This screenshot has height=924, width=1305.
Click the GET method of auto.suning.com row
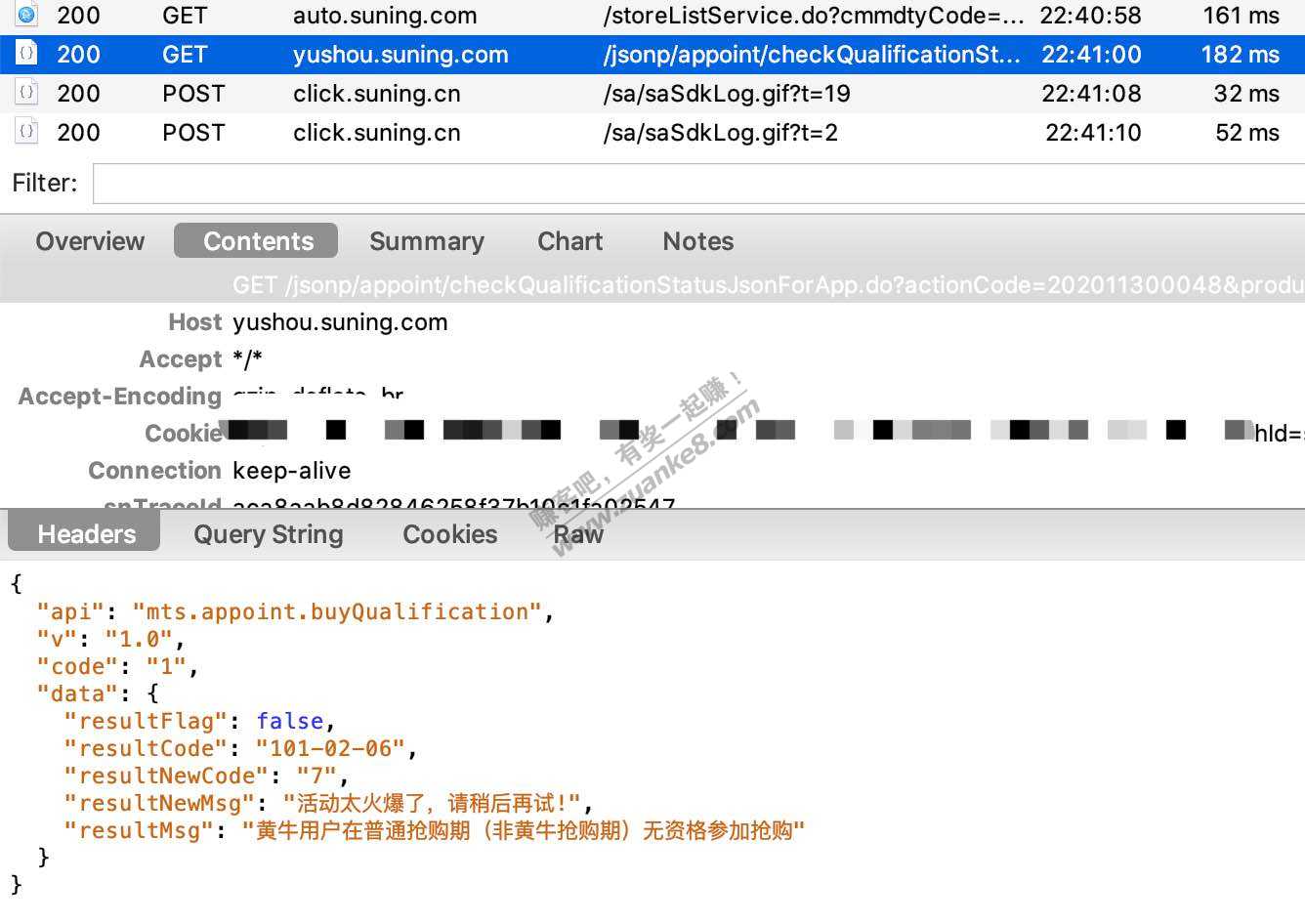click(185, 16)
